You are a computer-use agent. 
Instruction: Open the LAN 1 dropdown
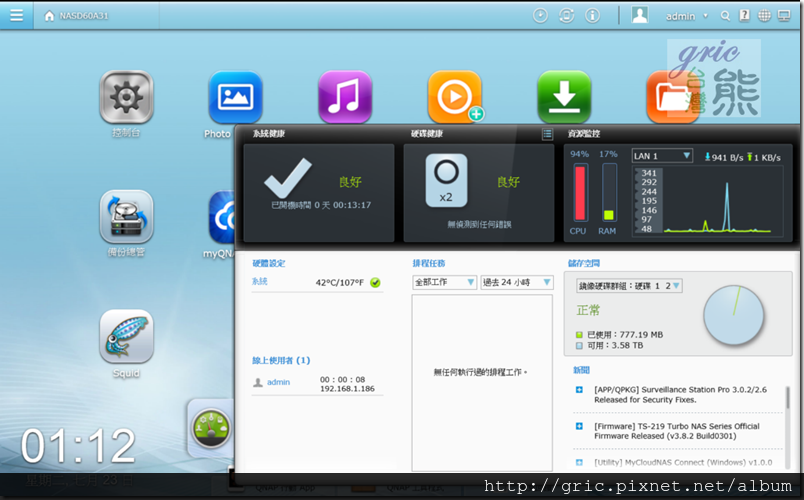point(662,156)
